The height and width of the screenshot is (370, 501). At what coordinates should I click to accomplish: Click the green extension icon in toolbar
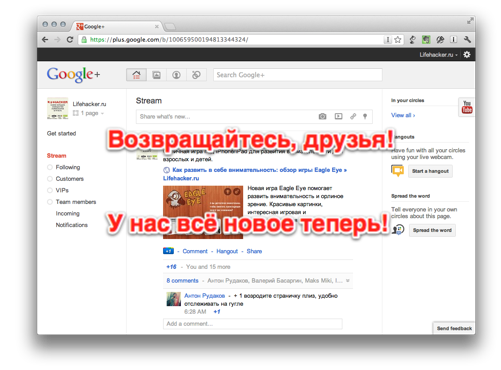point(426,40)
